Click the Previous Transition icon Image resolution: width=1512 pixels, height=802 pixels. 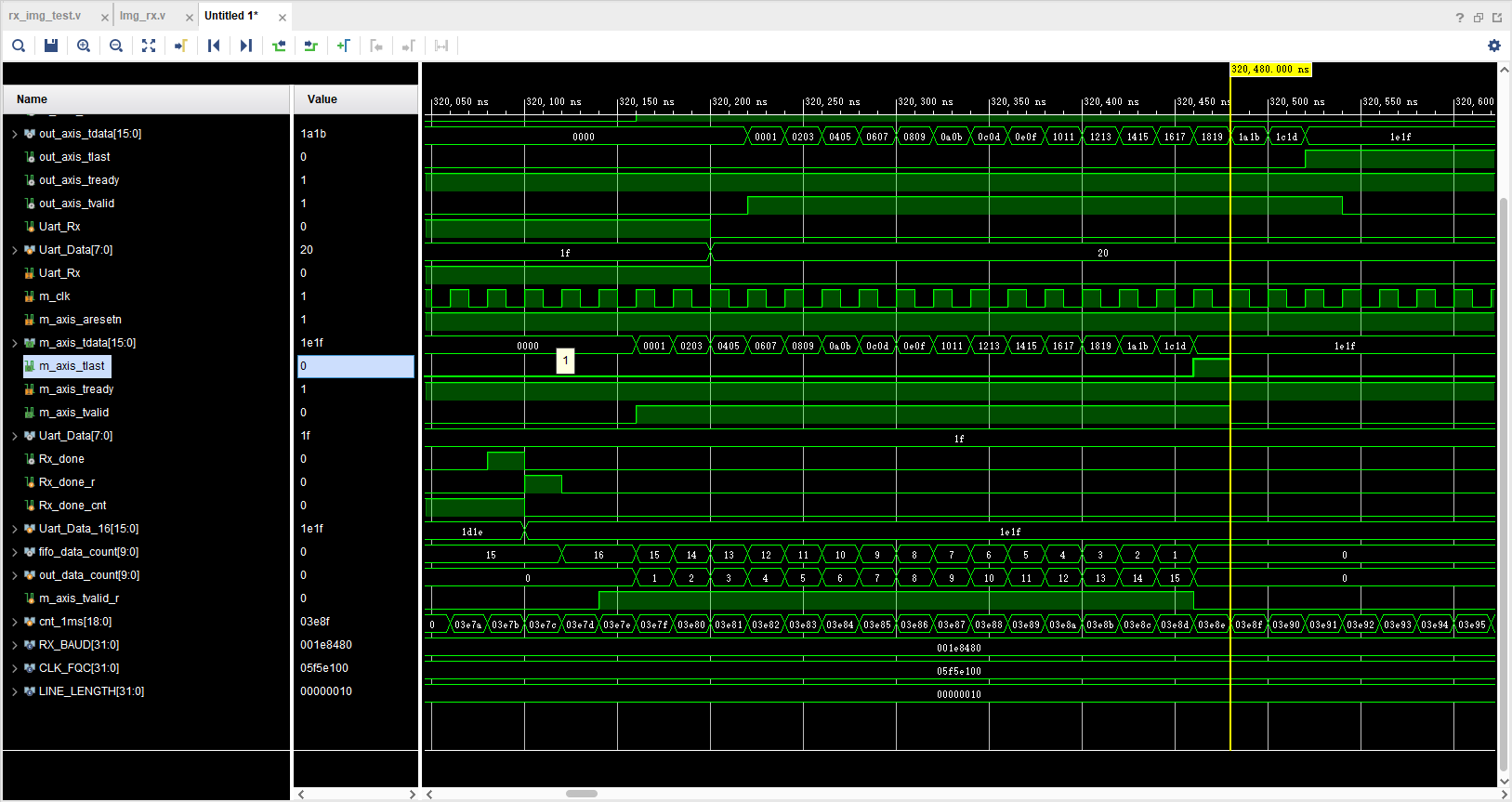pos(279,46)
